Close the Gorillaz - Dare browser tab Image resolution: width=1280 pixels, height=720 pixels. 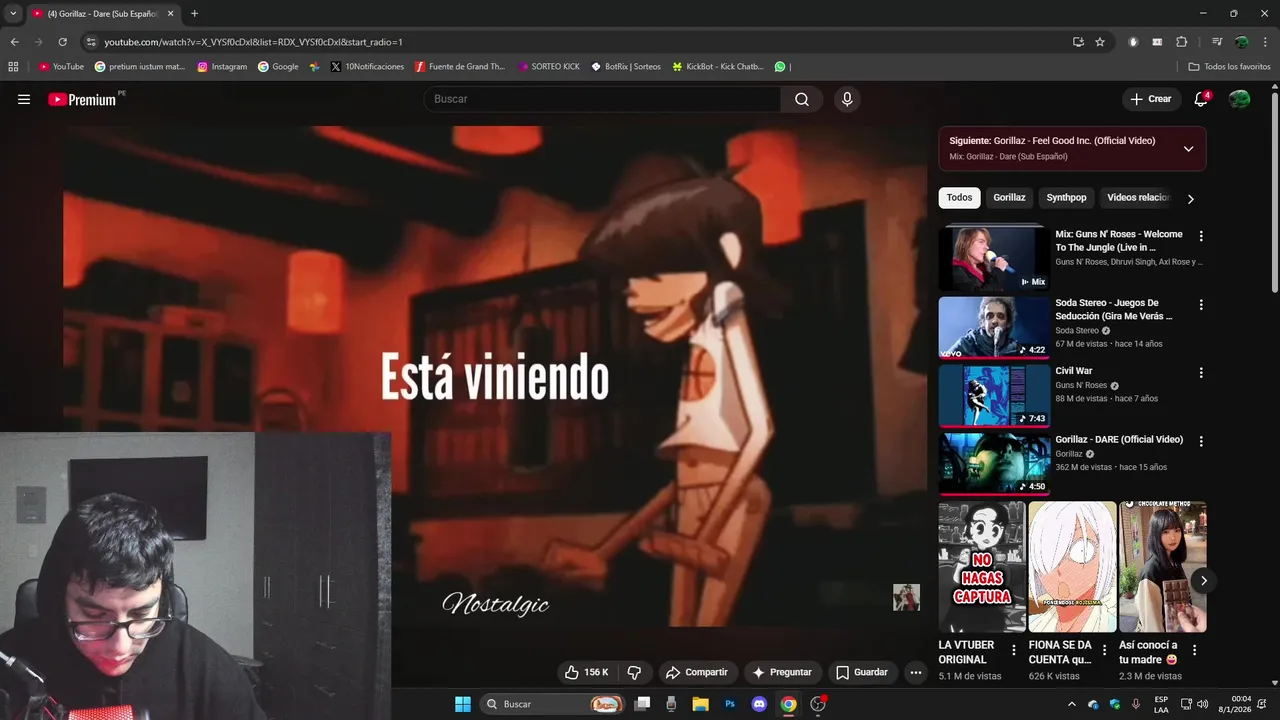point(170,14)
